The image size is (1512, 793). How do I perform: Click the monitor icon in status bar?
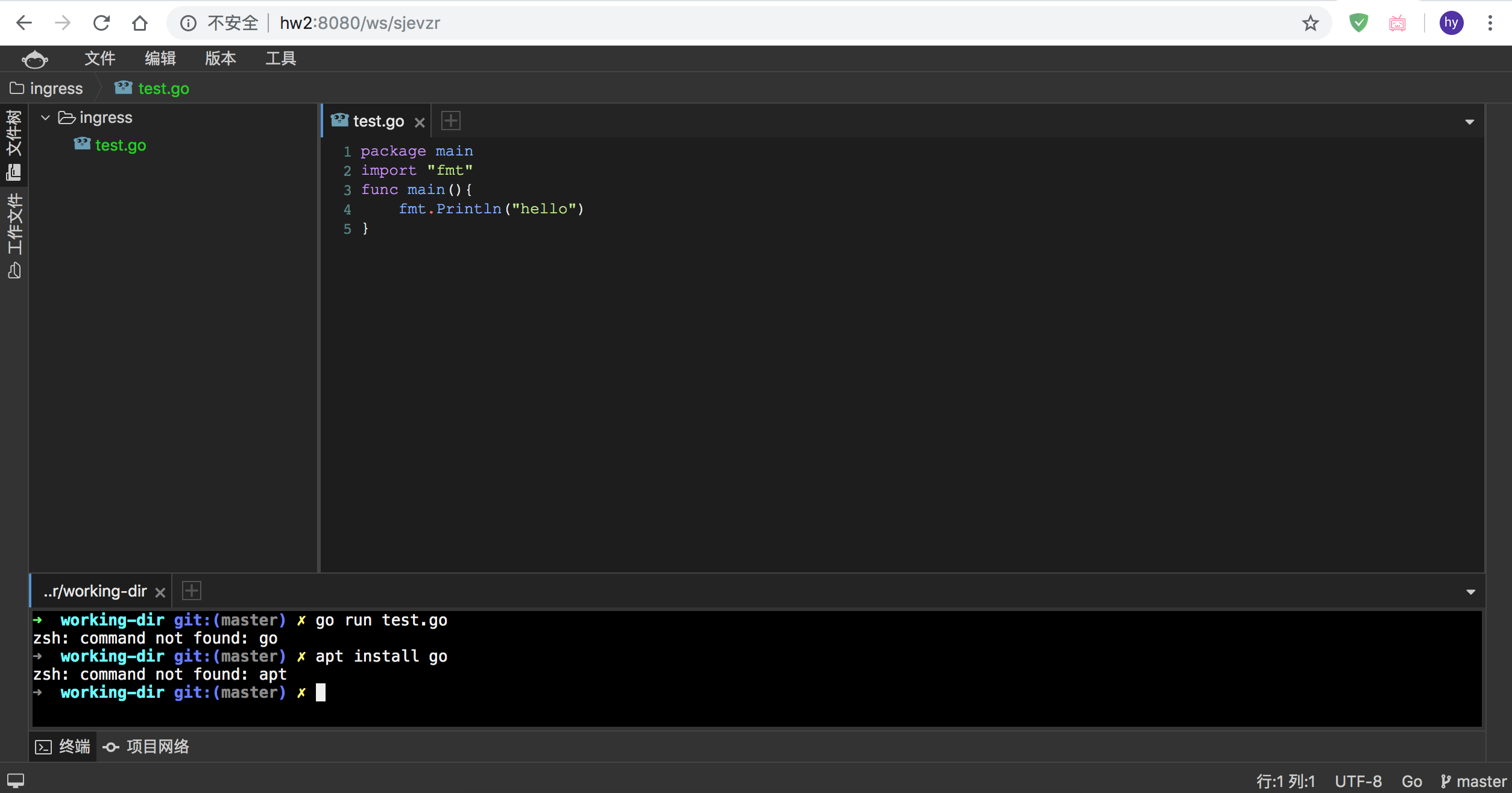[x=16, y=781]
